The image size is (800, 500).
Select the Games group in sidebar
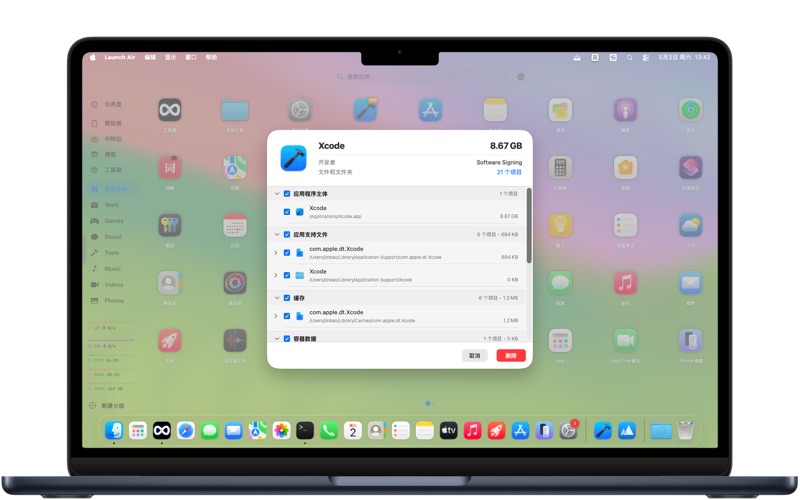coord(107,221)
